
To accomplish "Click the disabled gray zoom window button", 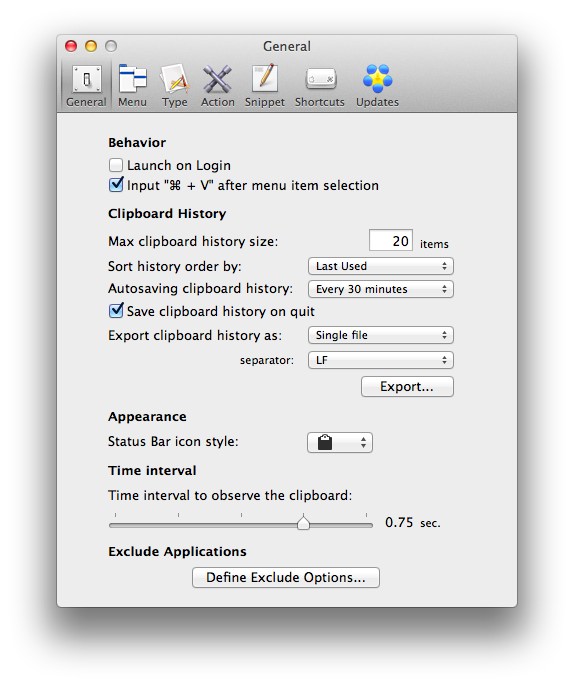I will click(x=111, y=46).
